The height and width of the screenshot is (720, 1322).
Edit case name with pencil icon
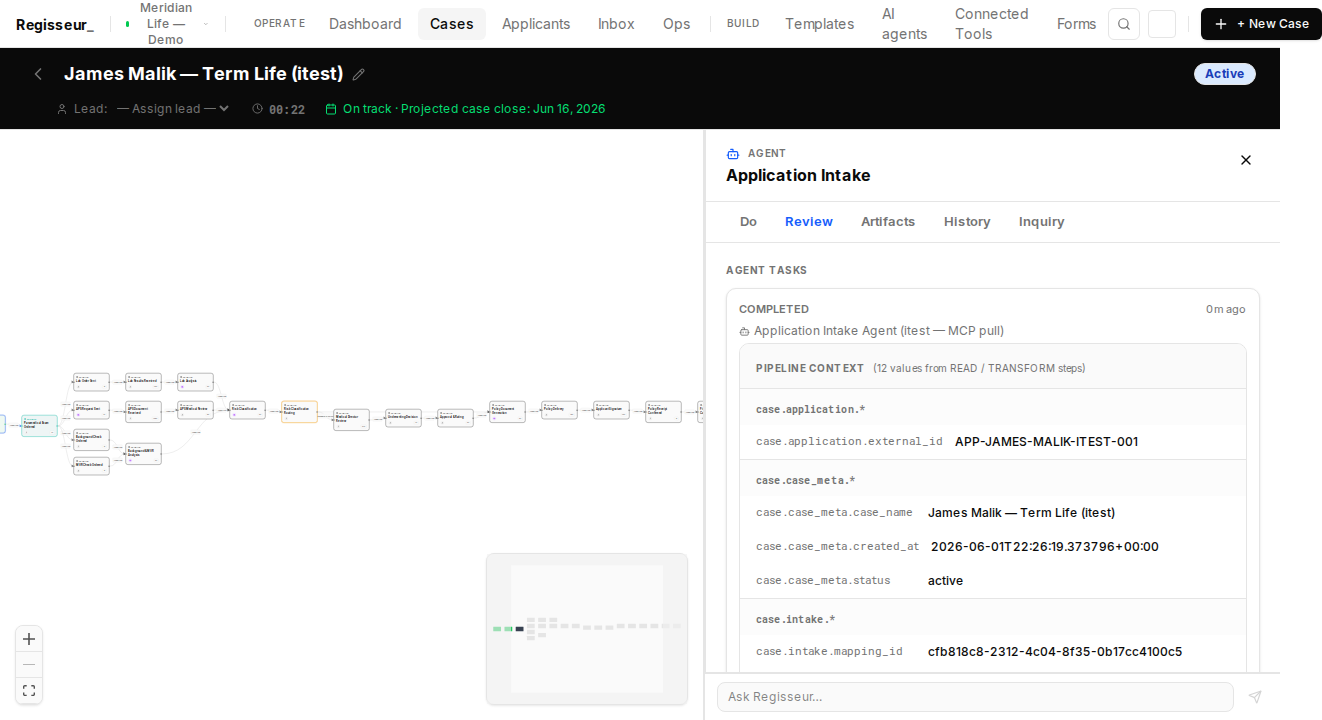point(359,74)
